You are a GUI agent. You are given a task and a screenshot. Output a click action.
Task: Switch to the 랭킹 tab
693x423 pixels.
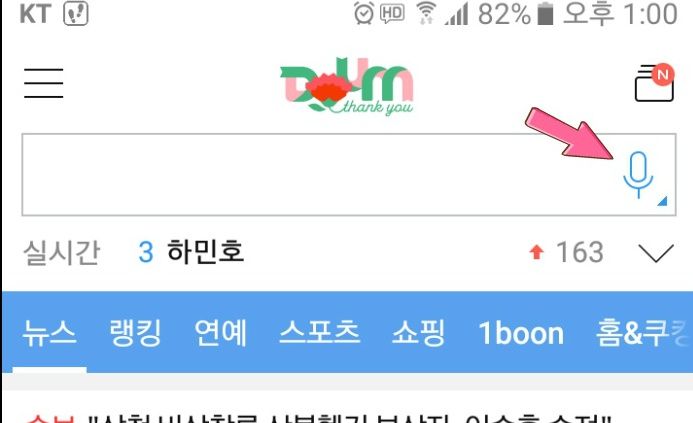pyautogui.click(x=135, y=332)
